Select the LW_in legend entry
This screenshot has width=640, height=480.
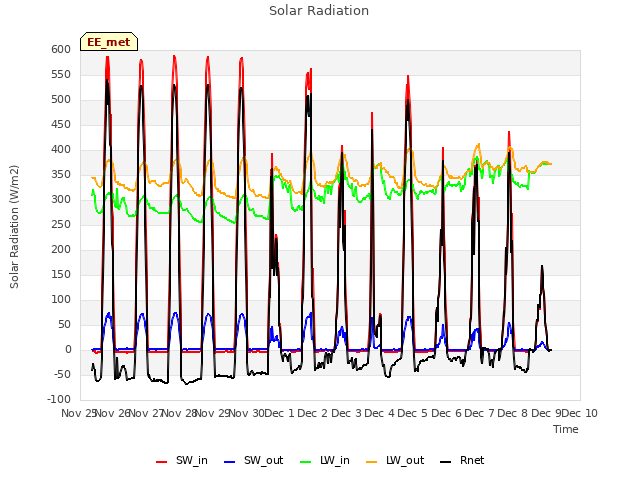(x=324, y=460)
